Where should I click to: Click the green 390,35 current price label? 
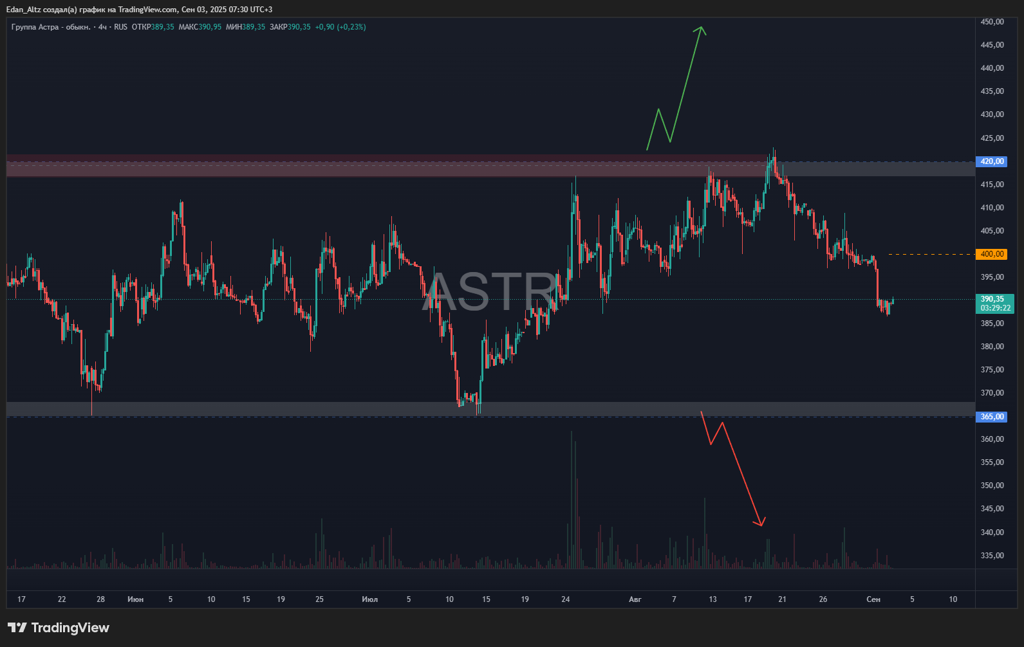click(992, 298)
